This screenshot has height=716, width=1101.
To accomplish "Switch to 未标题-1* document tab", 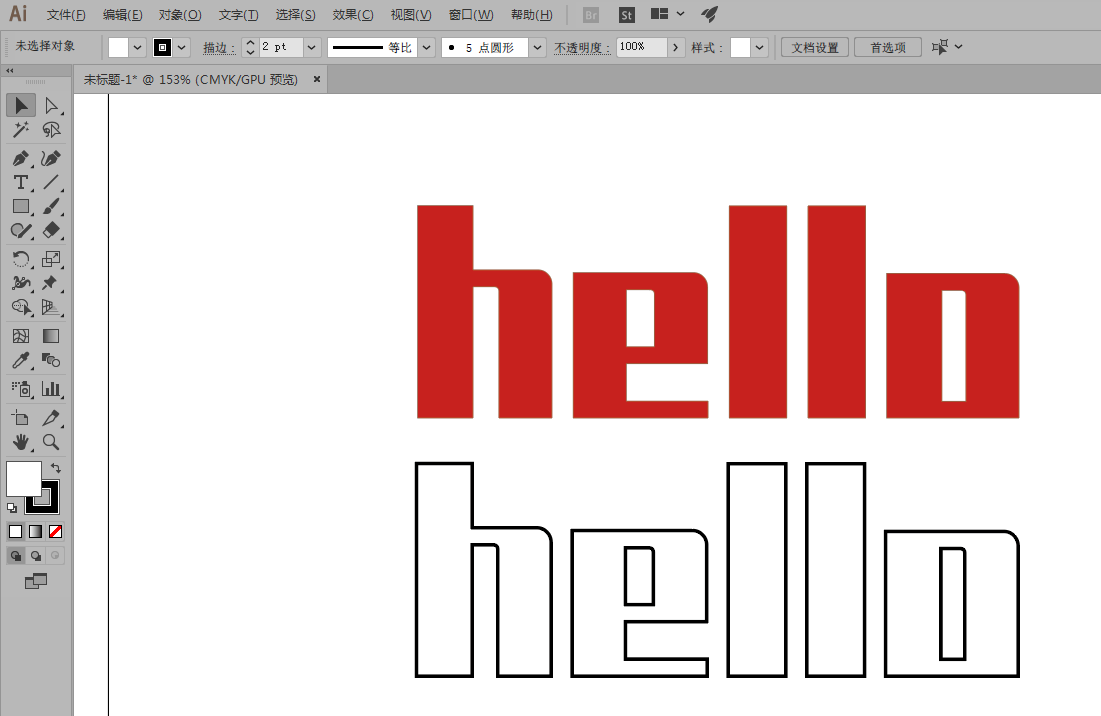I will tap(191, 80).
